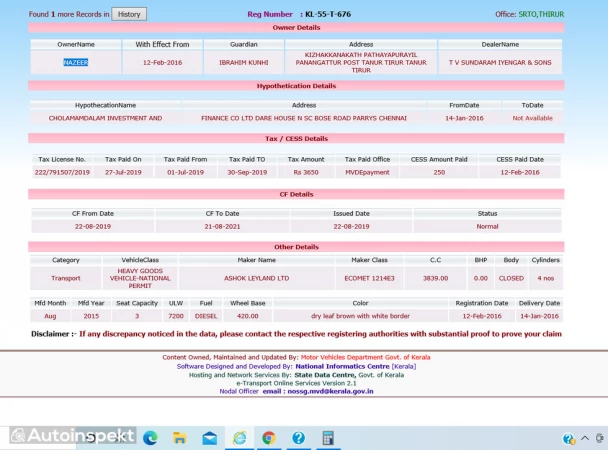Select the category value Transport
Image resolution: width=608 pixels, height=450 pixels.
(66, 278)
